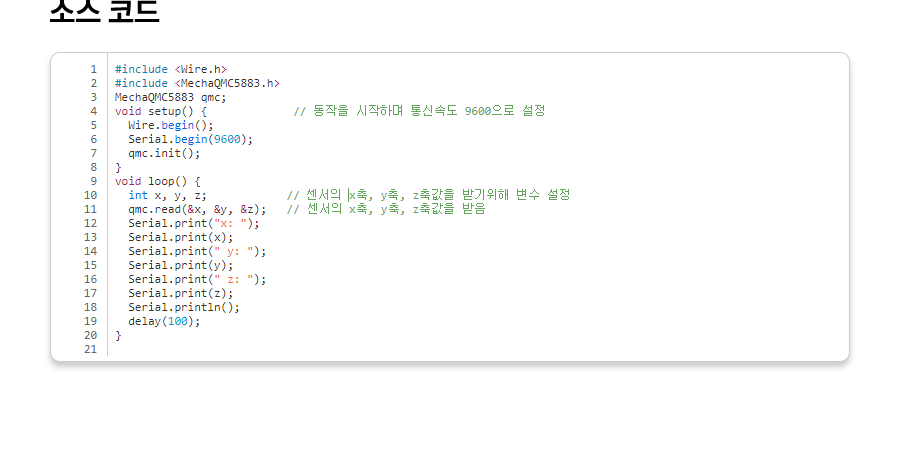The width and height of the screenshot is (900, 463).
Task: Click the 'Serial.println();' line
Action: tap(184, 307)
